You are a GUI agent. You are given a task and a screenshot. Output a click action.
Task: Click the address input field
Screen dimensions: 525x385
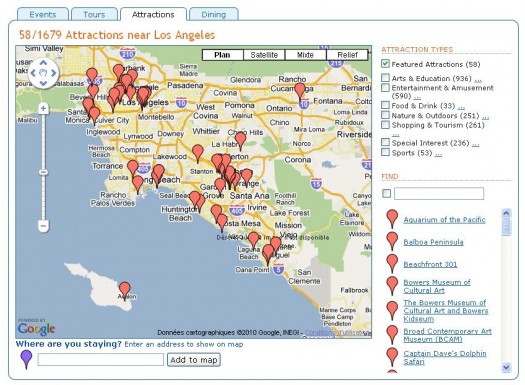pyautogui.click(x=101, y=360)
